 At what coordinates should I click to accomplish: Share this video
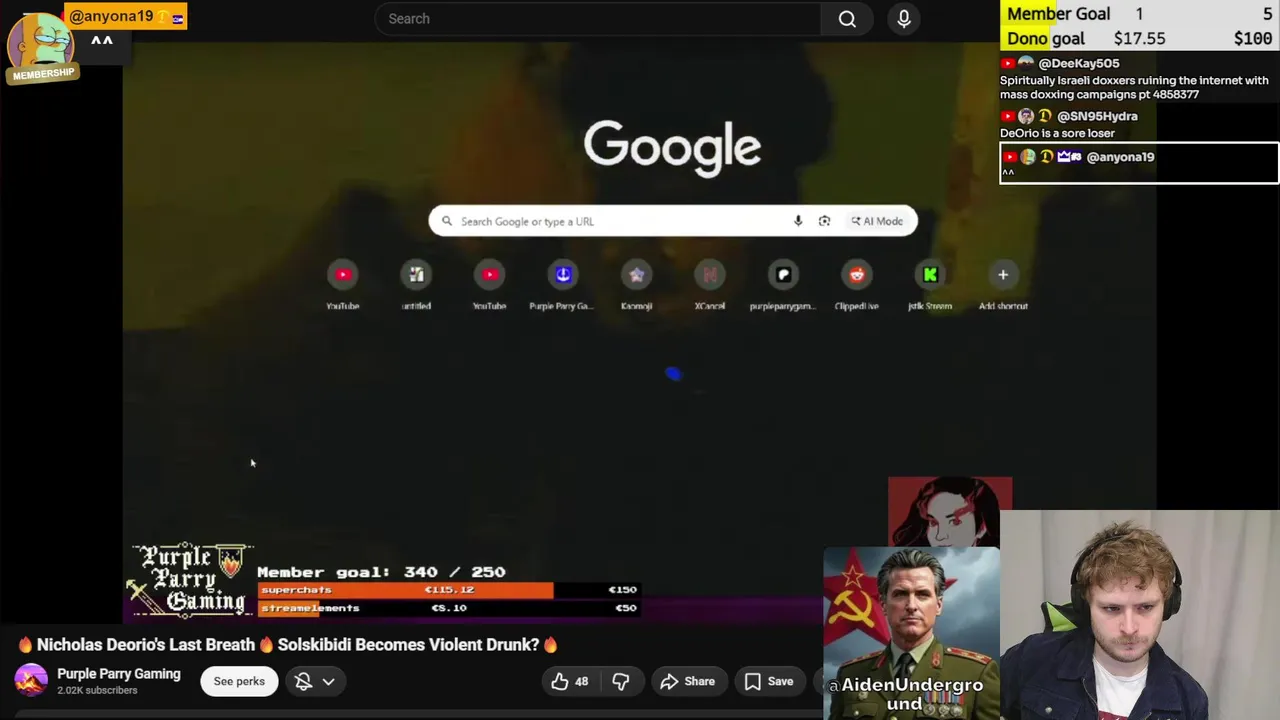(688, 682)
